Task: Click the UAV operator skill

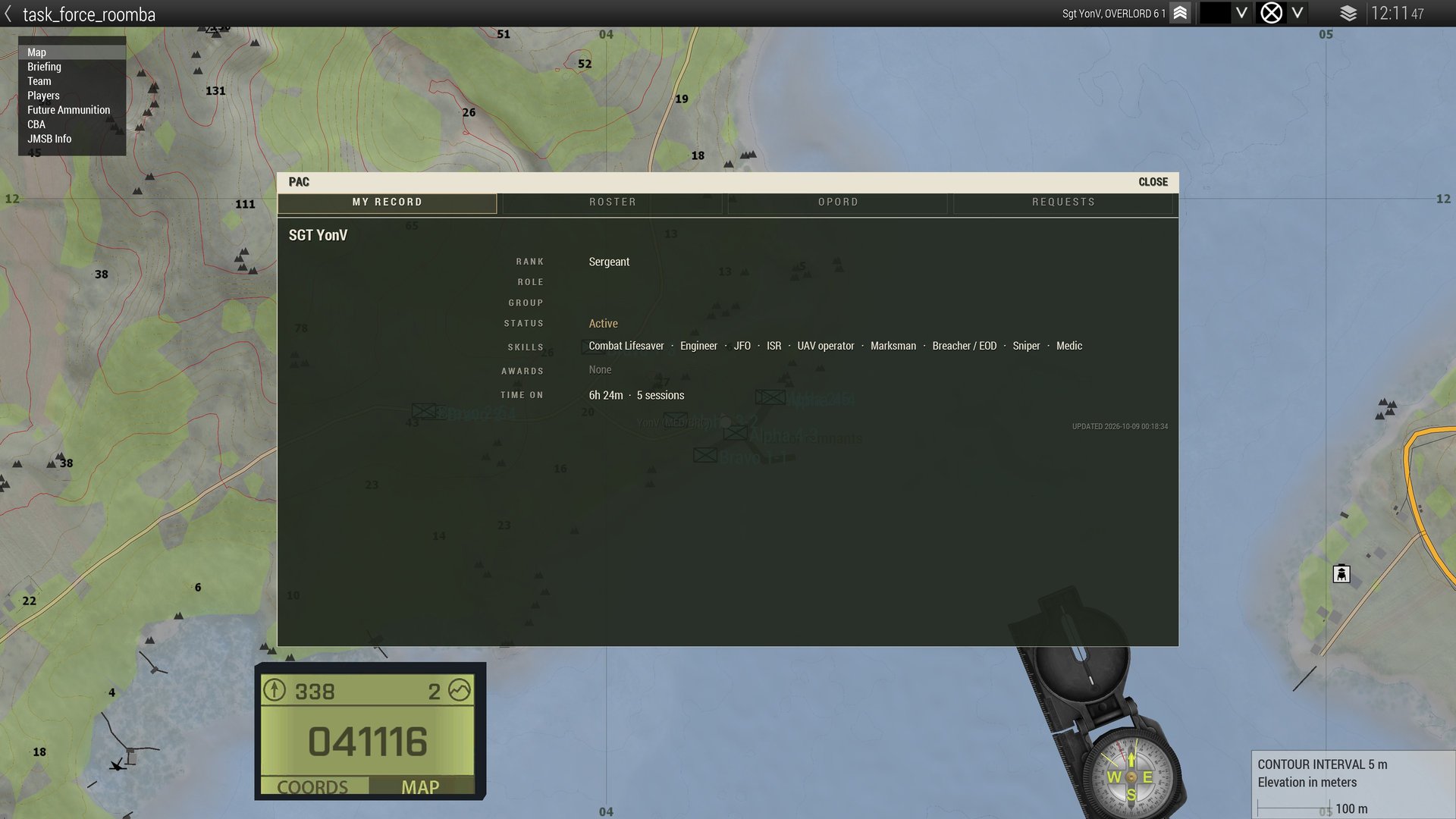Action: pyautogui.click(x=826, y=346)
